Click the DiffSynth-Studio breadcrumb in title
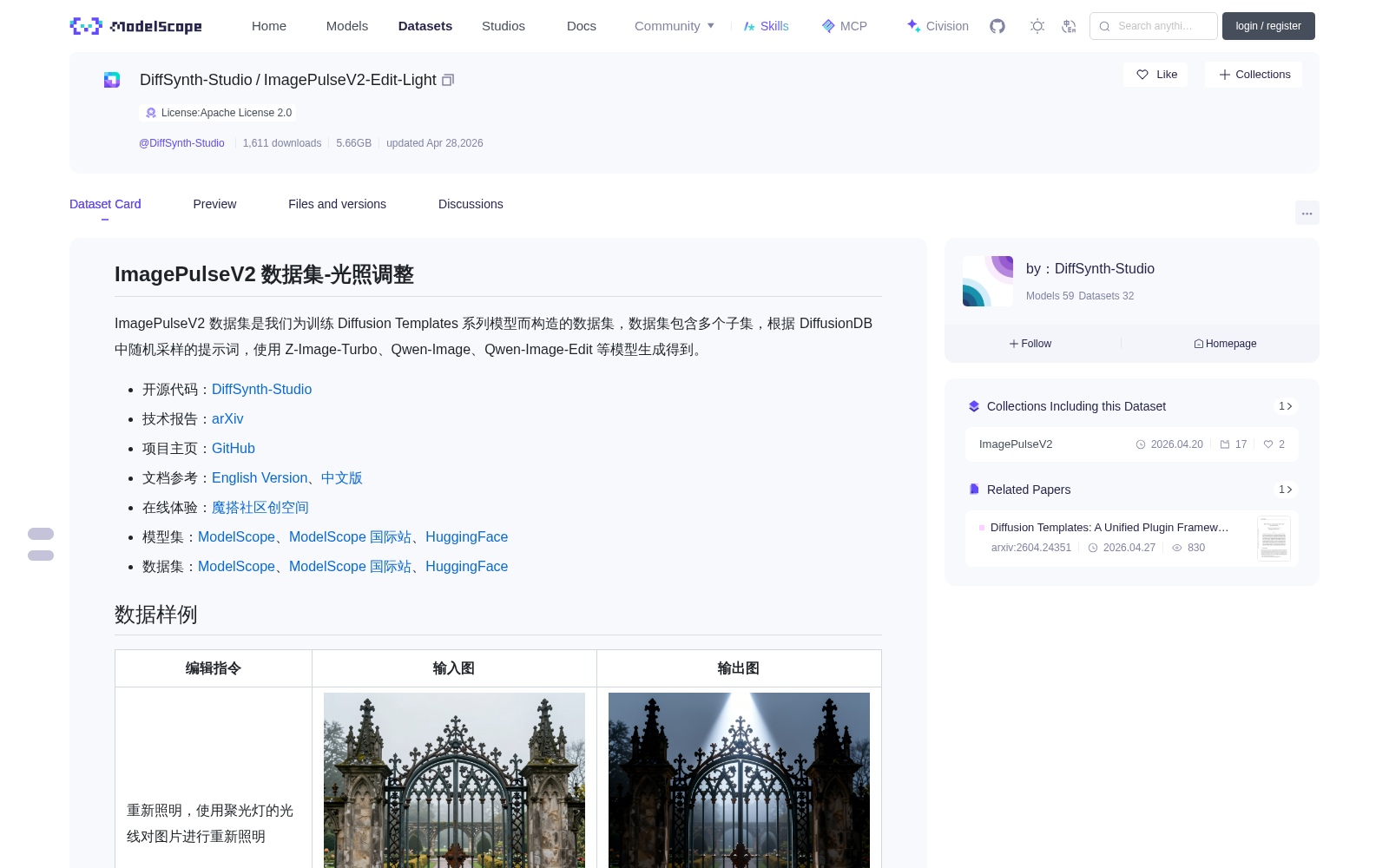 tap(196, 80)
